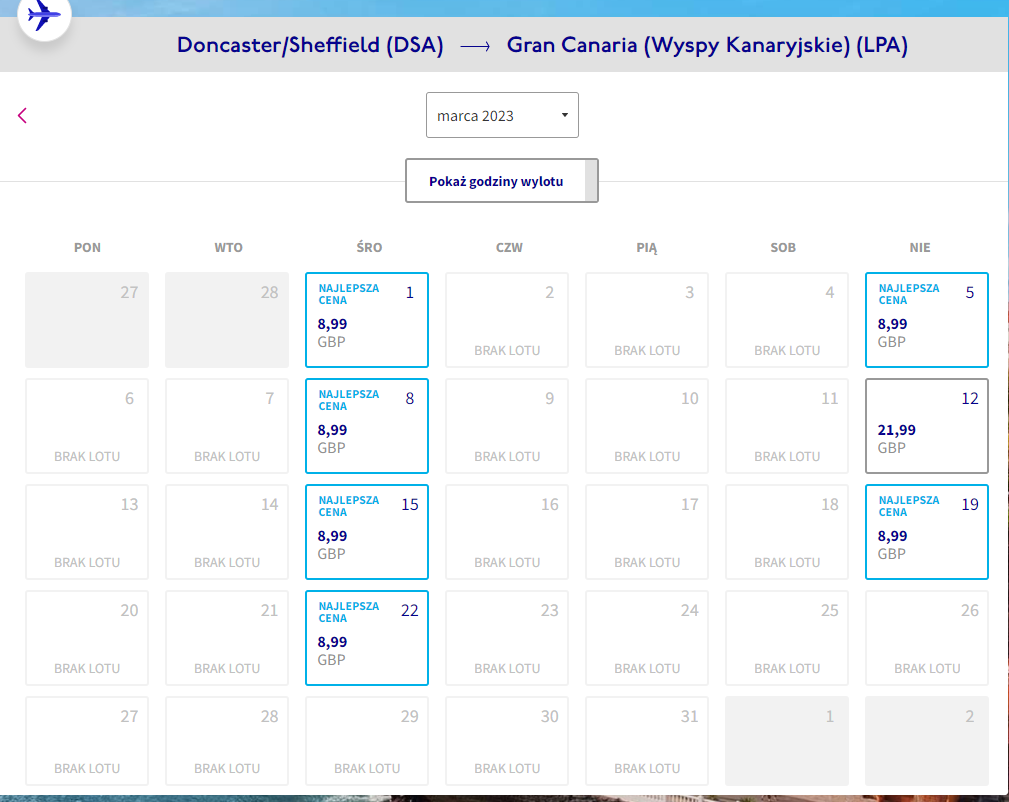Click March 26 cell with no flight
This screenshot has width=1009, height=802.
927,638
